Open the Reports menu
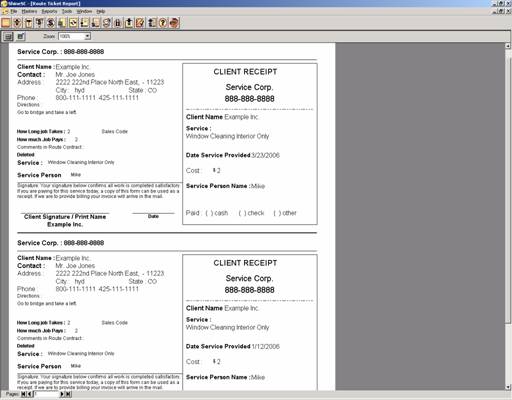The width and height of the screenshot is (512, 400). 49,11
